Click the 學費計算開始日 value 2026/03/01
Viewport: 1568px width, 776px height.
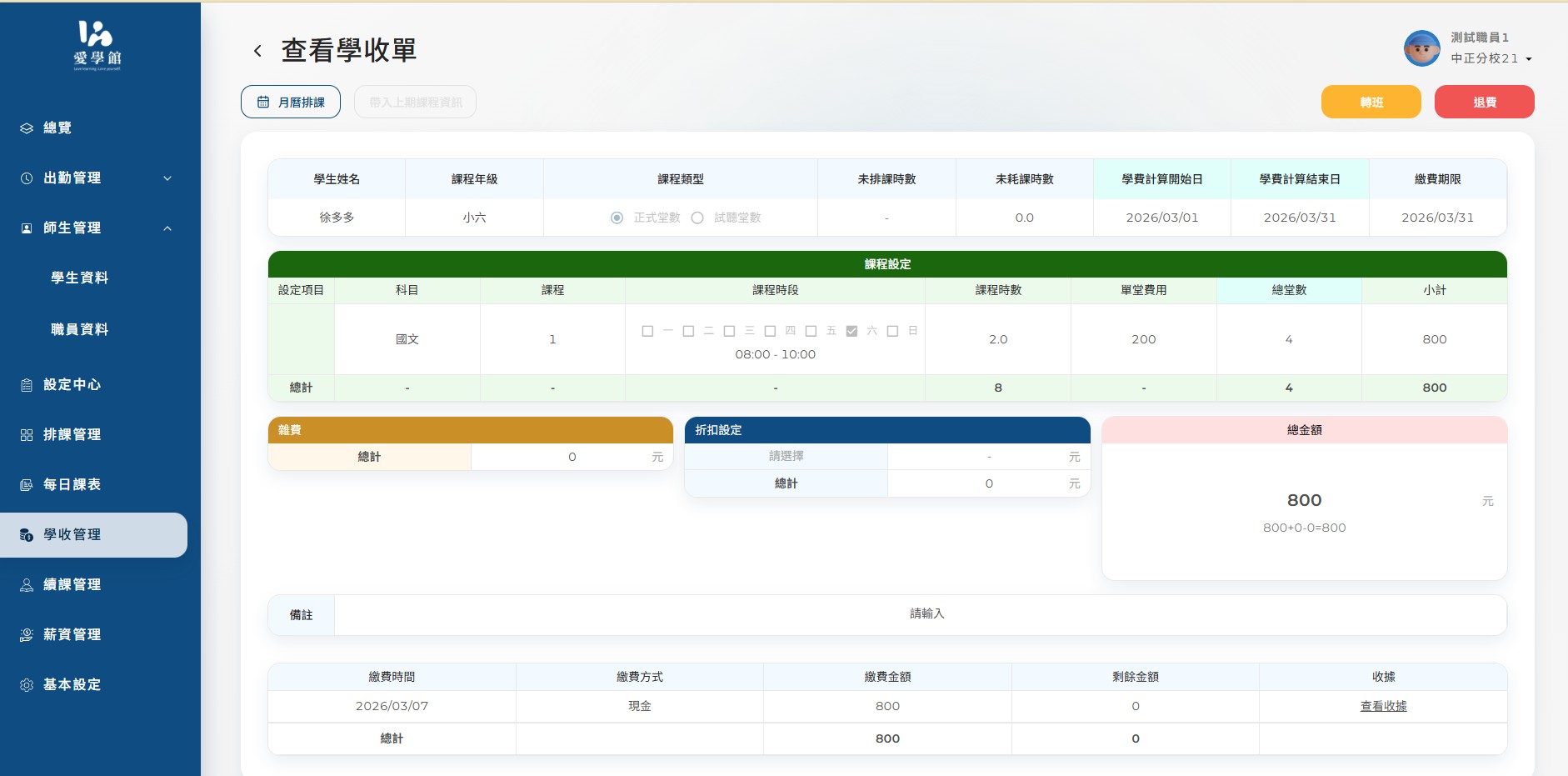coord(1162,218)
